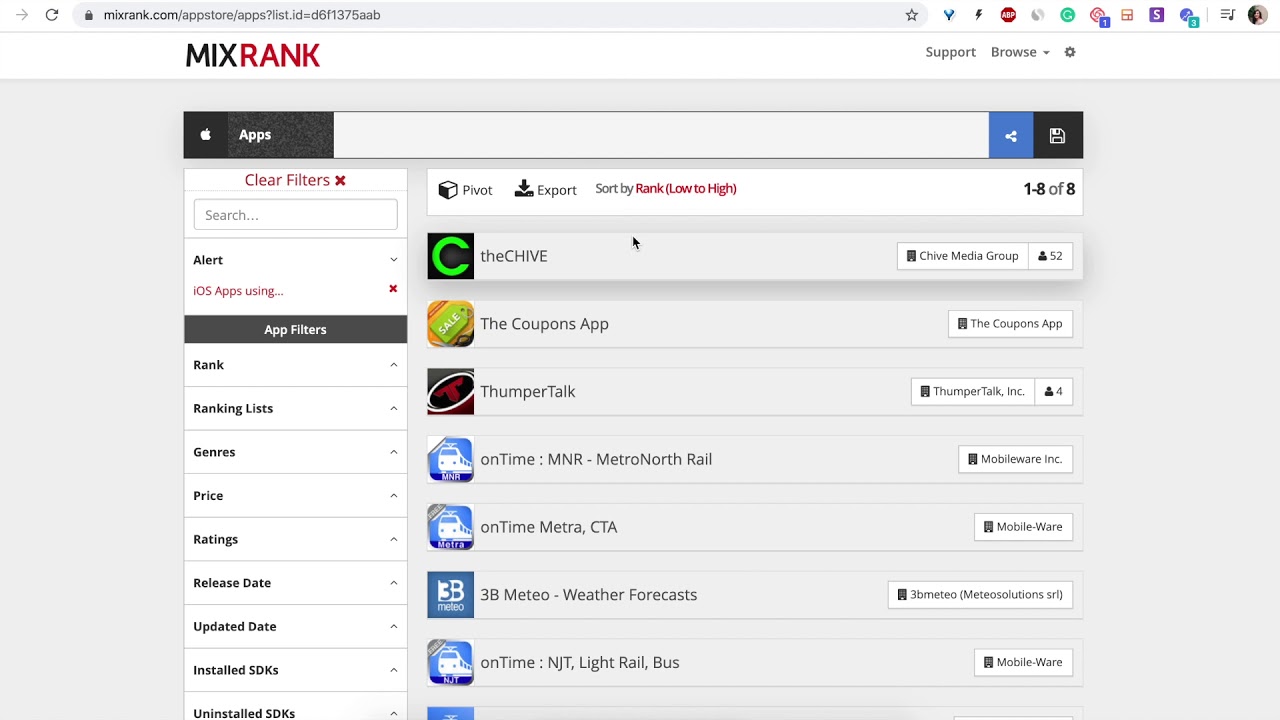Viewport: 1280px width, 720px height.
Task: Open the media control queue icon
Action: 1227,15
